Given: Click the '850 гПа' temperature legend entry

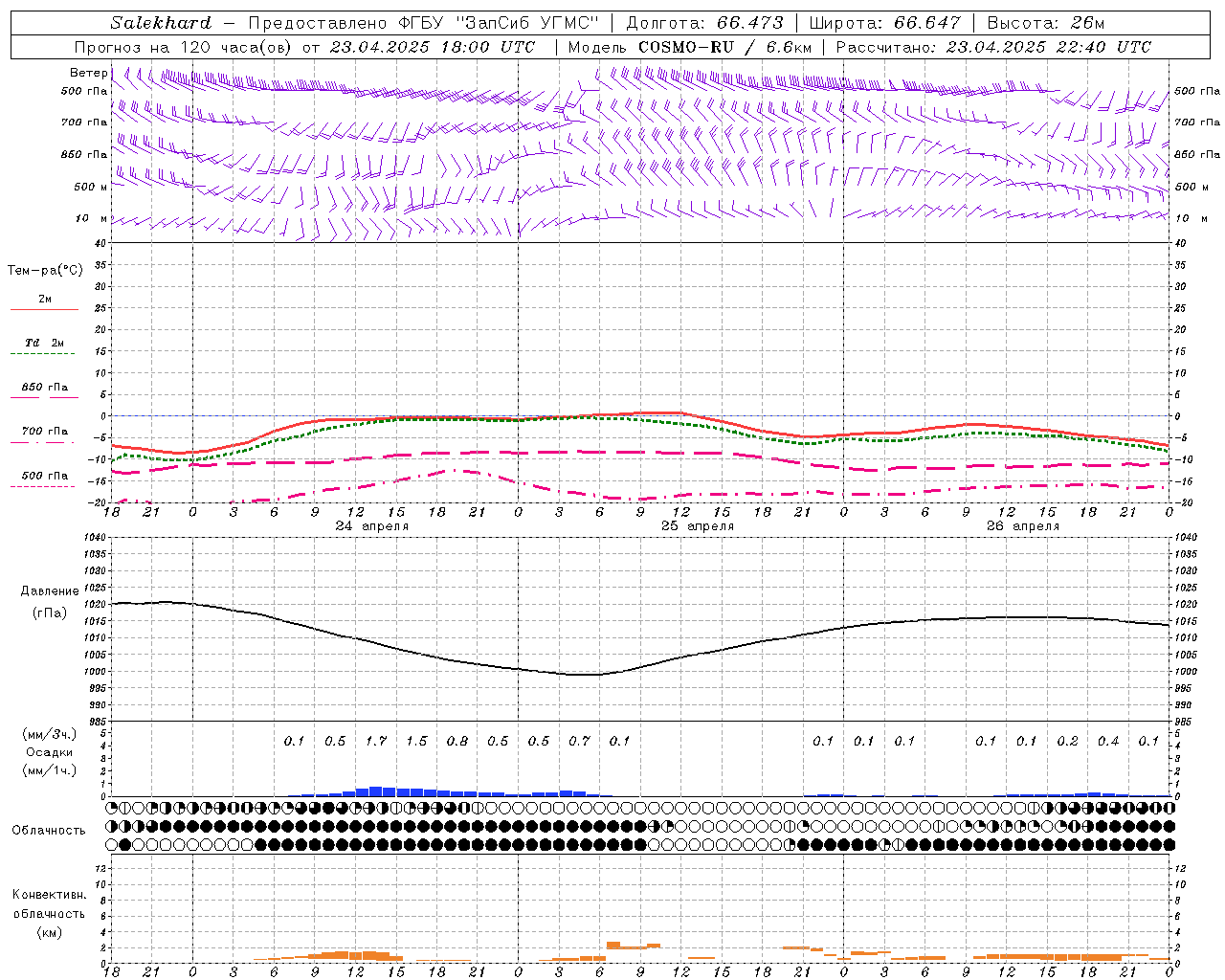Looking at the screenshot, I should click(x=45, y=388).
